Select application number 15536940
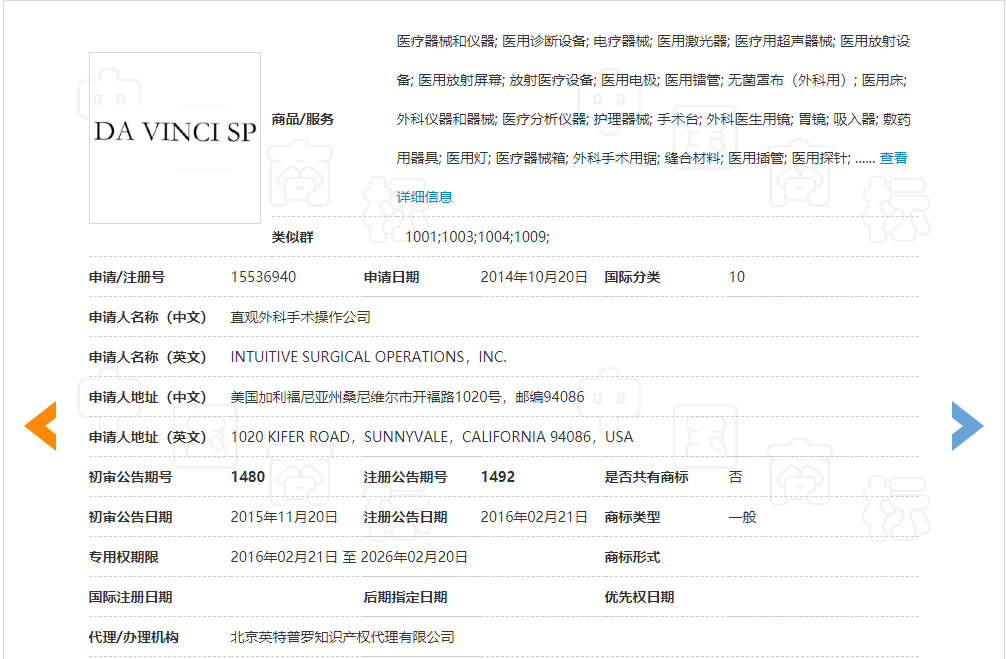 263,277
